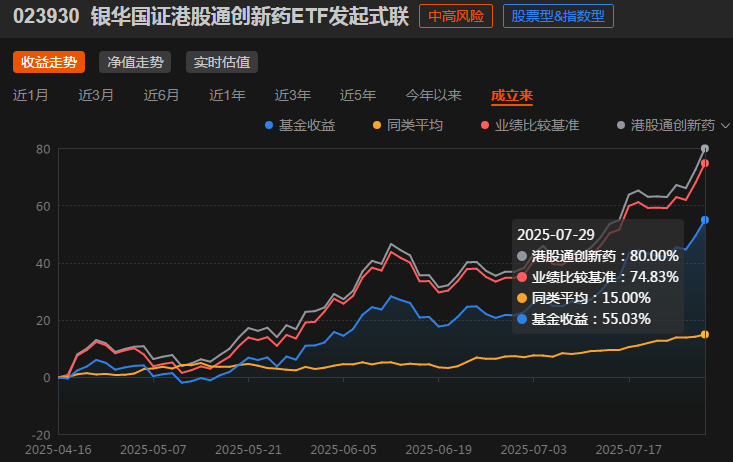
Task: Select the 近3月 time range
Action: pos(96,95)
